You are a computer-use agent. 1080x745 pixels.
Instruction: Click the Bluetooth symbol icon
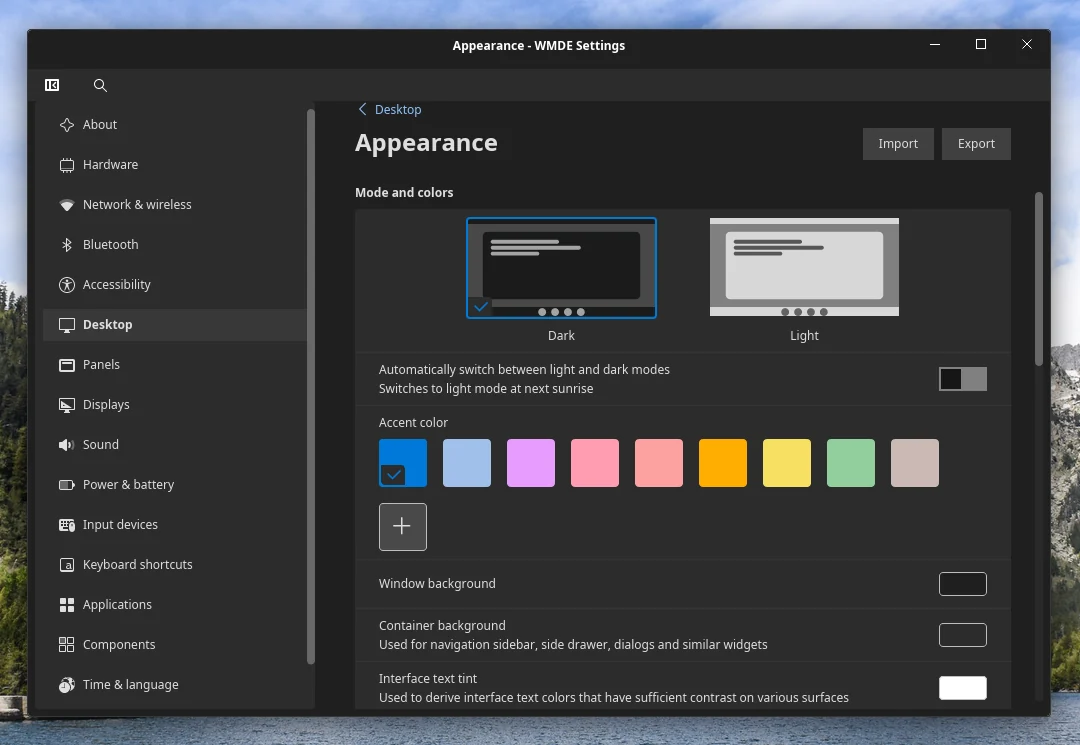pyautogui.click(x=67, y=244)
